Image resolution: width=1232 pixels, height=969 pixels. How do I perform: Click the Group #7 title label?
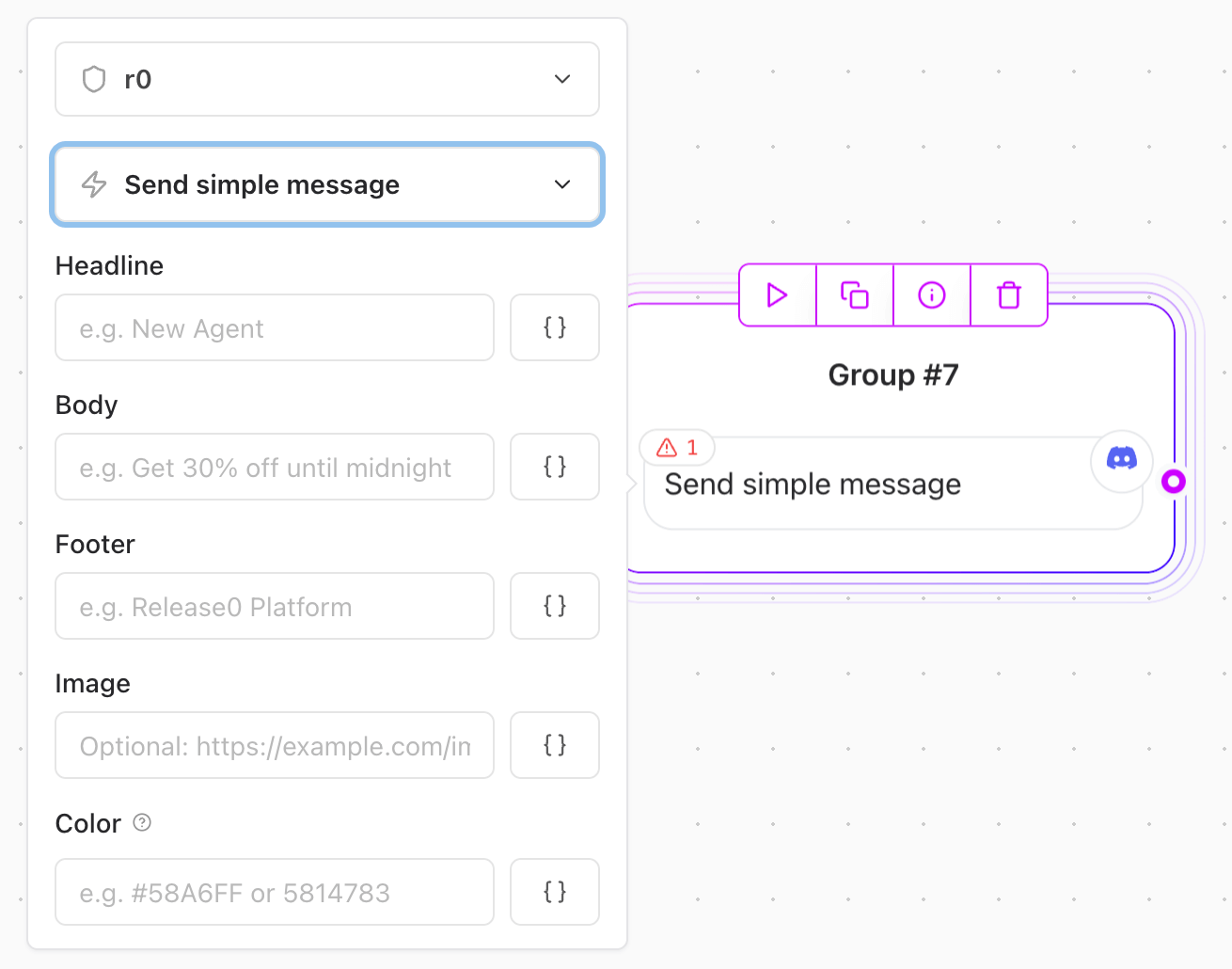[x=892, y=374]
